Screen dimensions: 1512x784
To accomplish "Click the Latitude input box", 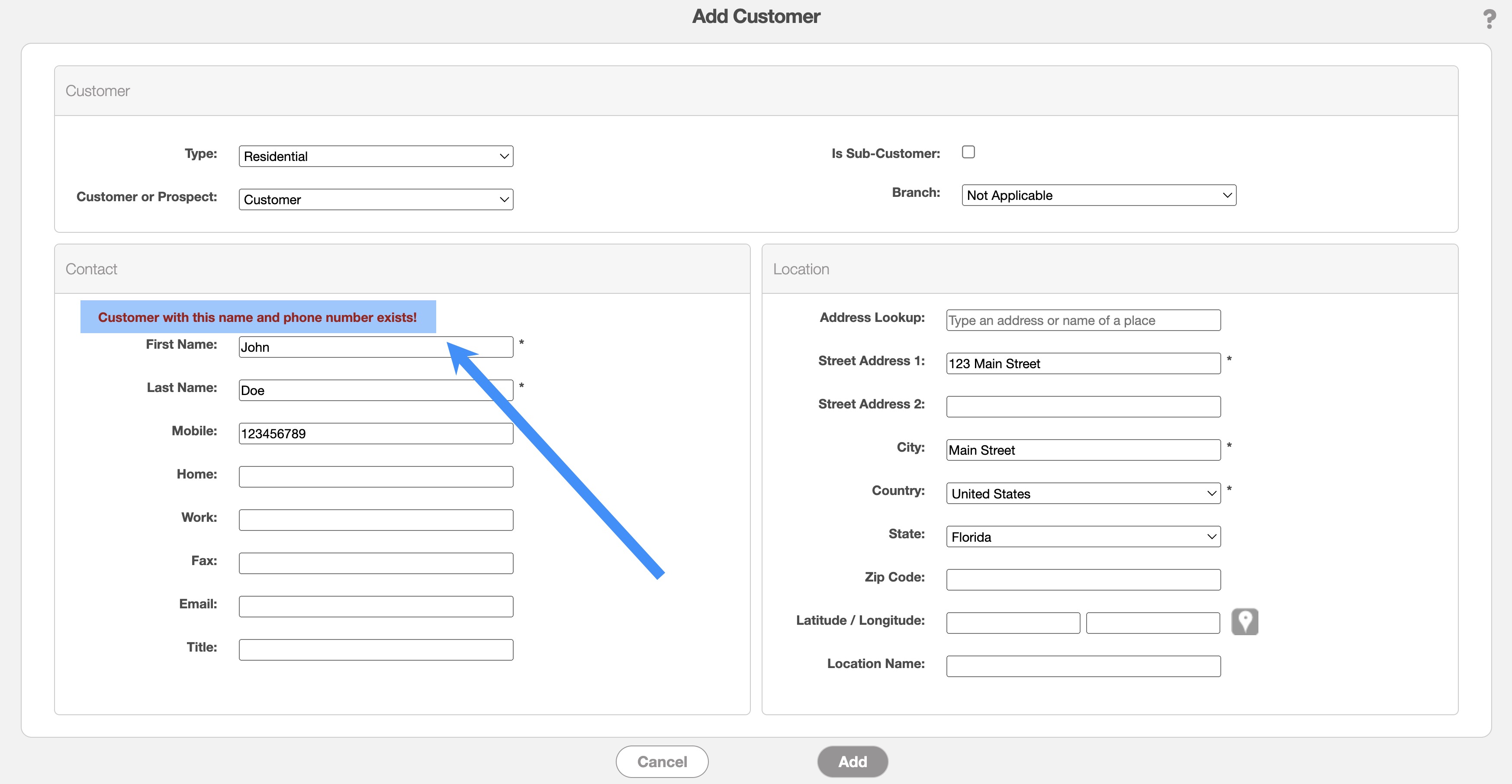I will click(x=1013, y=623).
